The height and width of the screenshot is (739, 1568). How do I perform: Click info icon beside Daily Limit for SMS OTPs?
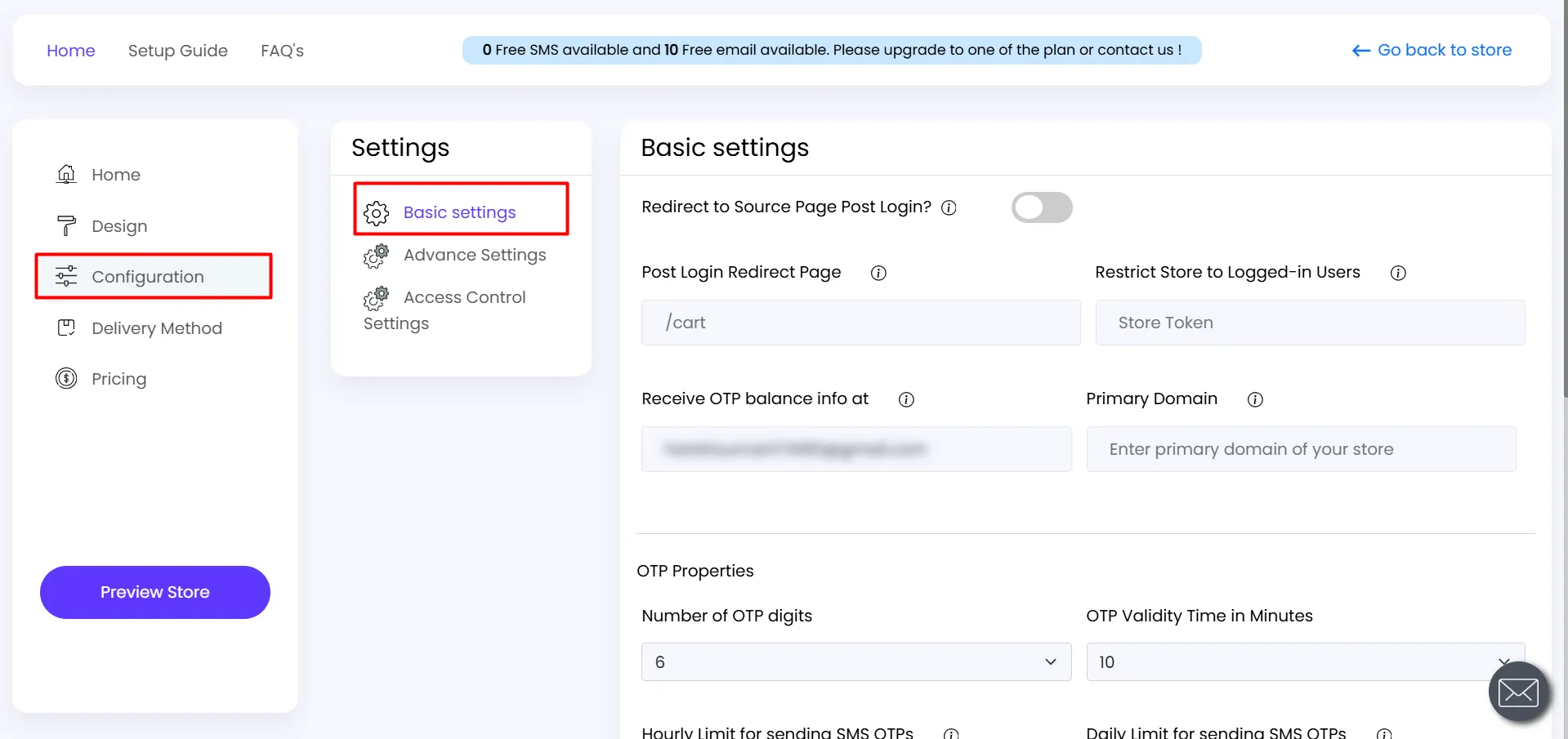pos(1384,733)
